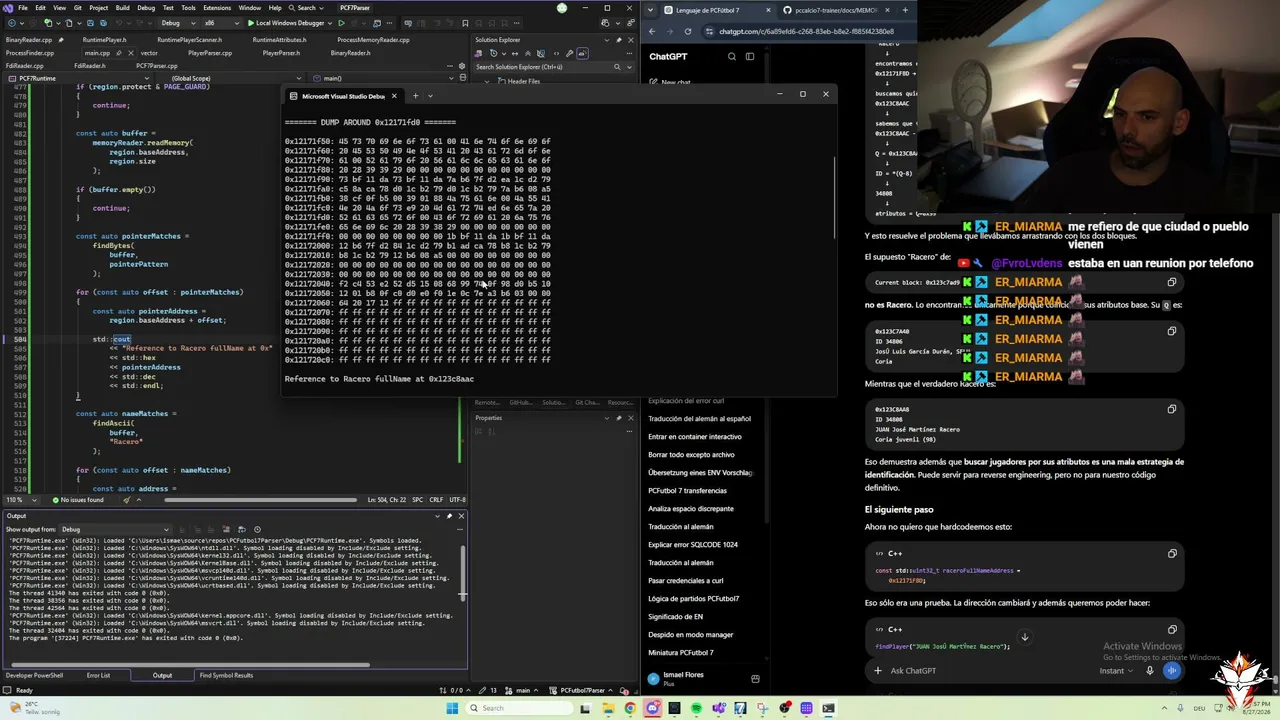The height and width of the screenshot is (720, 1280).
Task: Click clear all output icon in Output panel
Action: click(227, 529)
